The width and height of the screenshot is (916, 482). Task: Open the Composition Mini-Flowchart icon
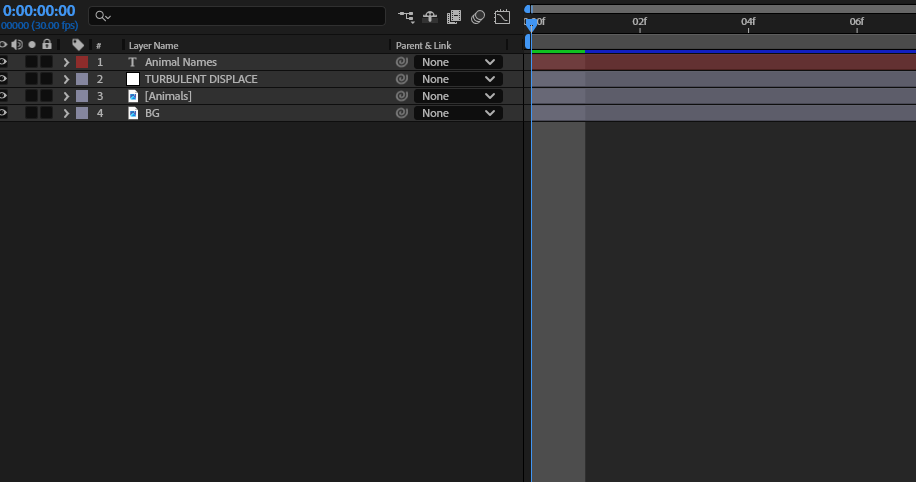click(x=406, y=17)
